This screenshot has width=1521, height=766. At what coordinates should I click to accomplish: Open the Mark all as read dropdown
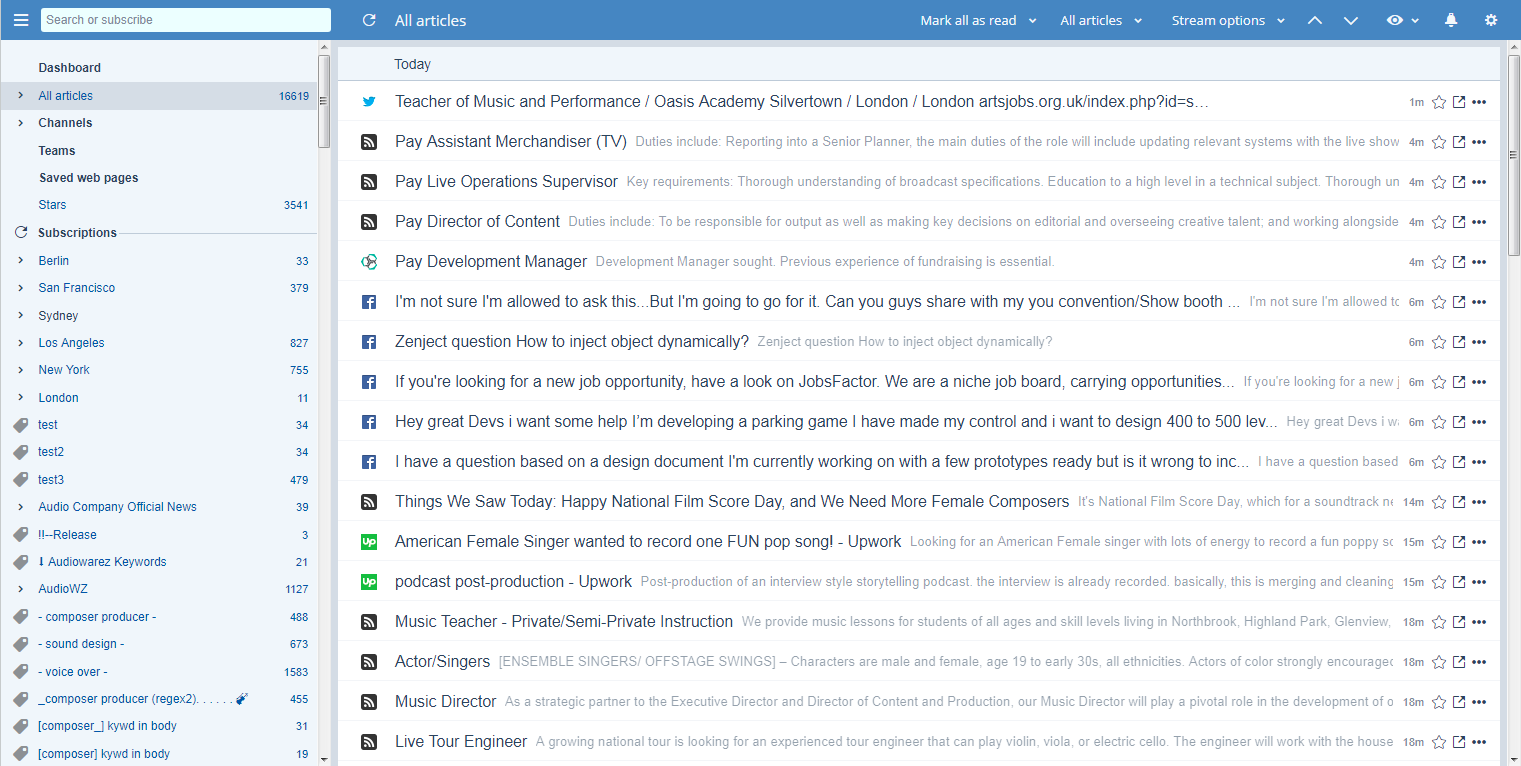978,20
